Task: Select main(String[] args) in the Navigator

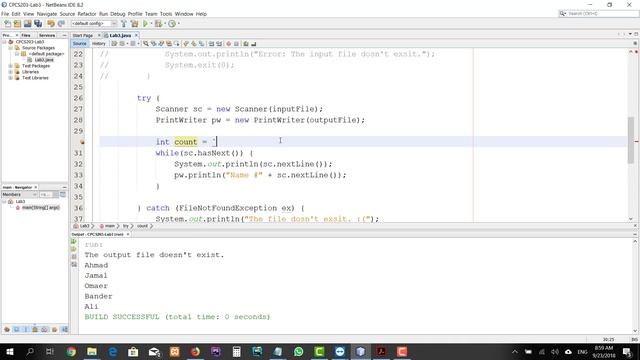Action: click(x=40, y=208)
